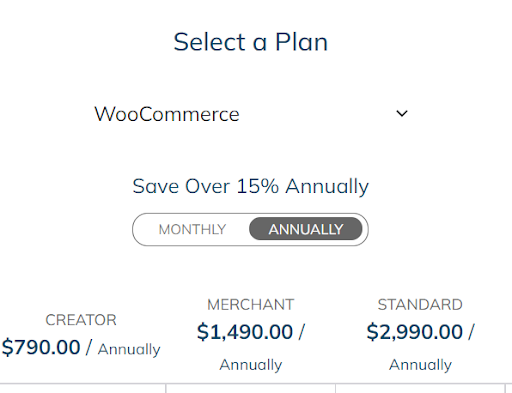Click the slash after $1,490.00
The height and width of the screenshot is (393, 512).
tap(301, 332)
